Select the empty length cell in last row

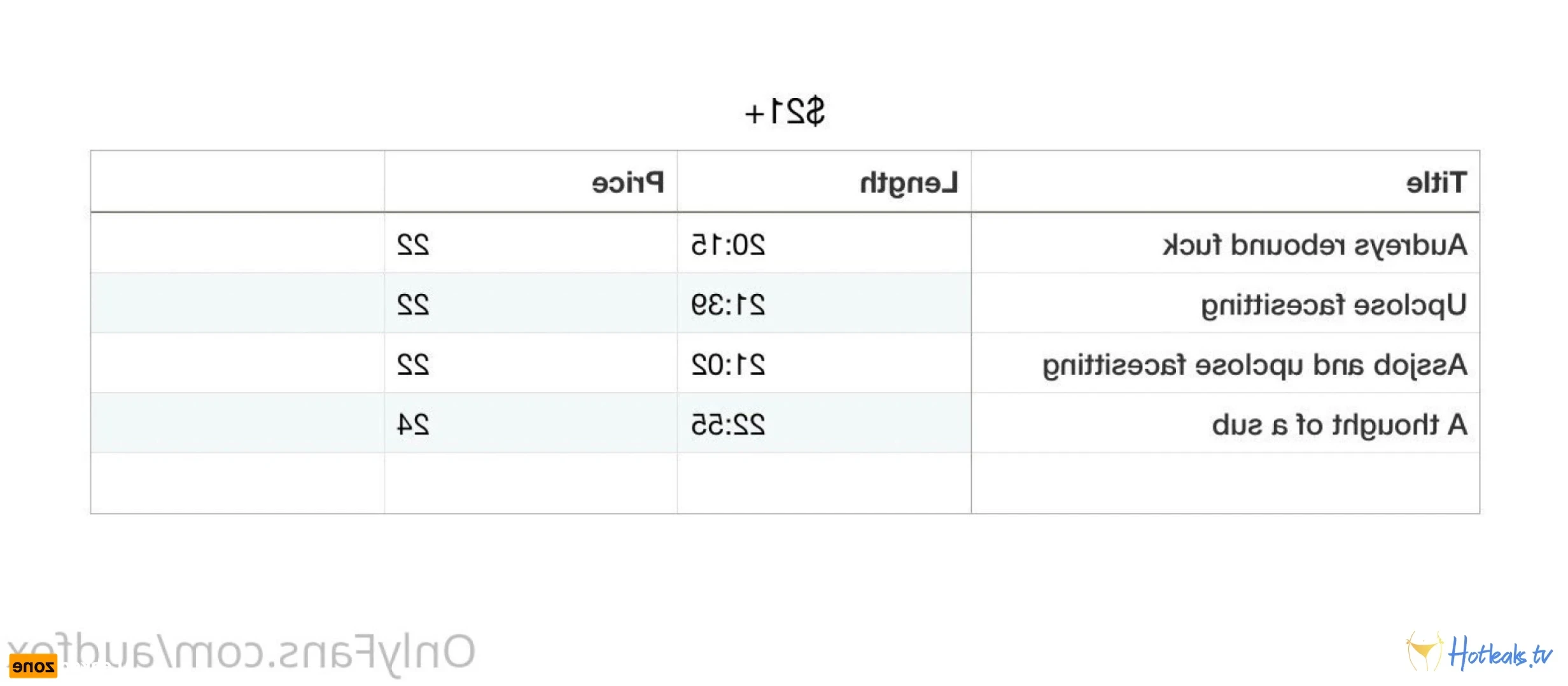(x=824, y=483)
